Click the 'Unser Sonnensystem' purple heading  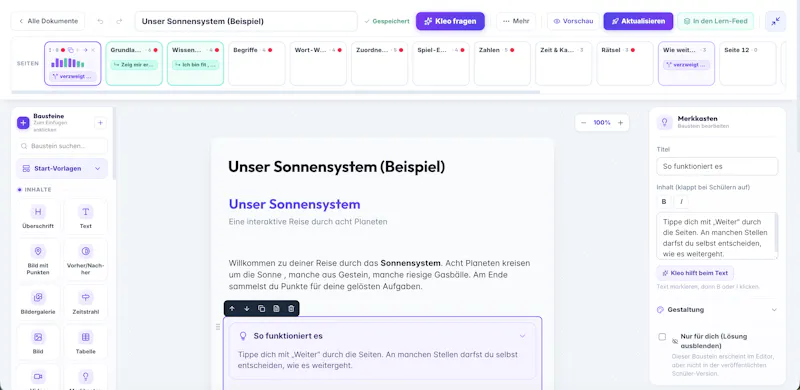pos(294,204)
